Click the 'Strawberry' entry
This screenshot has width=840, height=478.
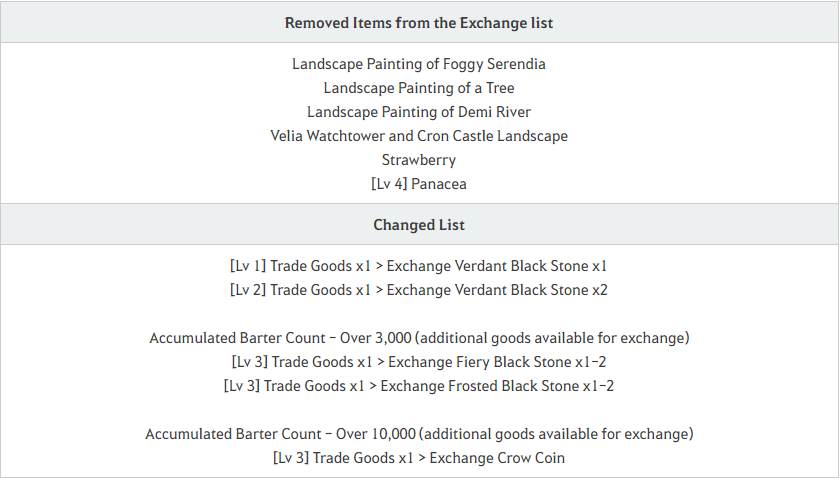(x=418, y=160)
